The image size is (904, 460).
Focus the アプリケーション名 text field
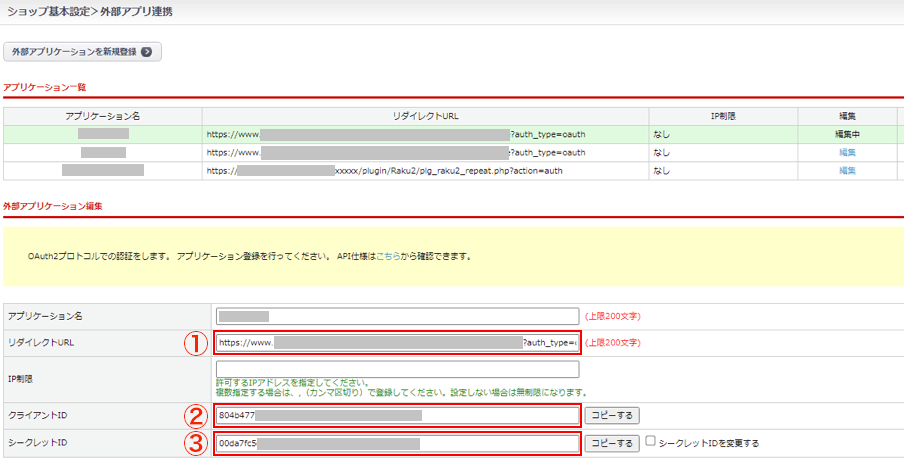tap(397, 316)
